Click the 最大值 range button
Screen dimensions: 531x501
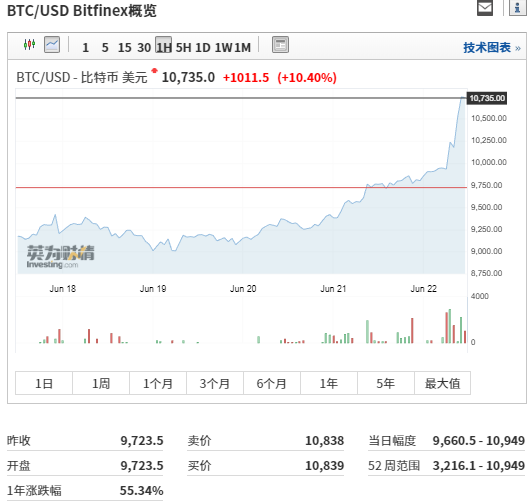pos(443,383)
